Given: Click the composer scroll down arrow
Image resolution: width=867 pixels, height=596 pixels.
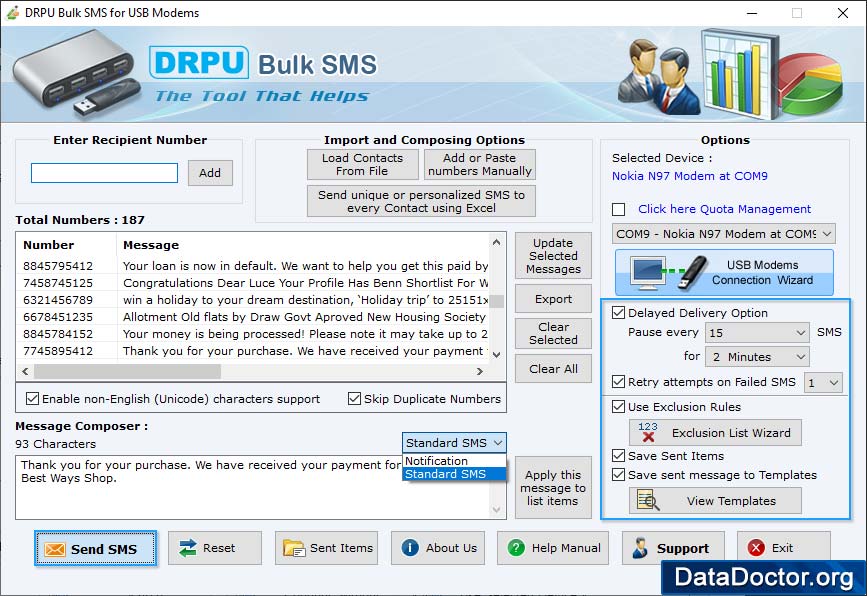Looking at the screenshot, I should click(x=497, y=510).
